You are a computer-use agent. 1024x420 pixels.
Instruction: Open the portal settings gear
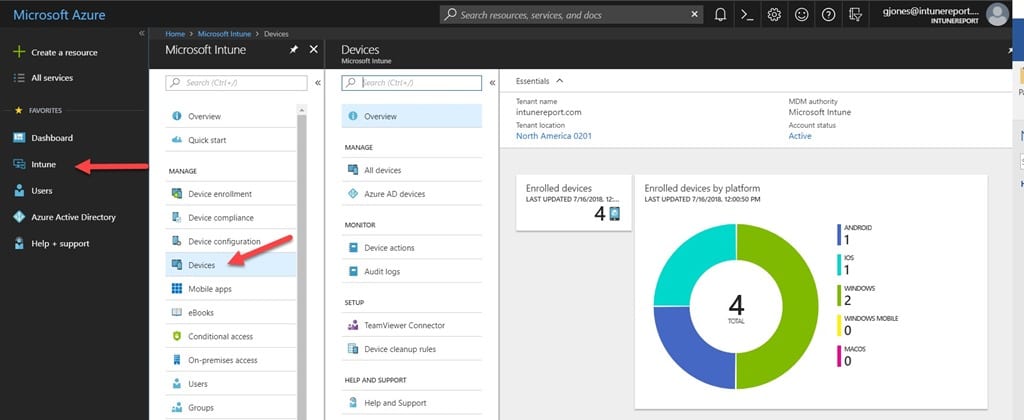coord(774,15)
